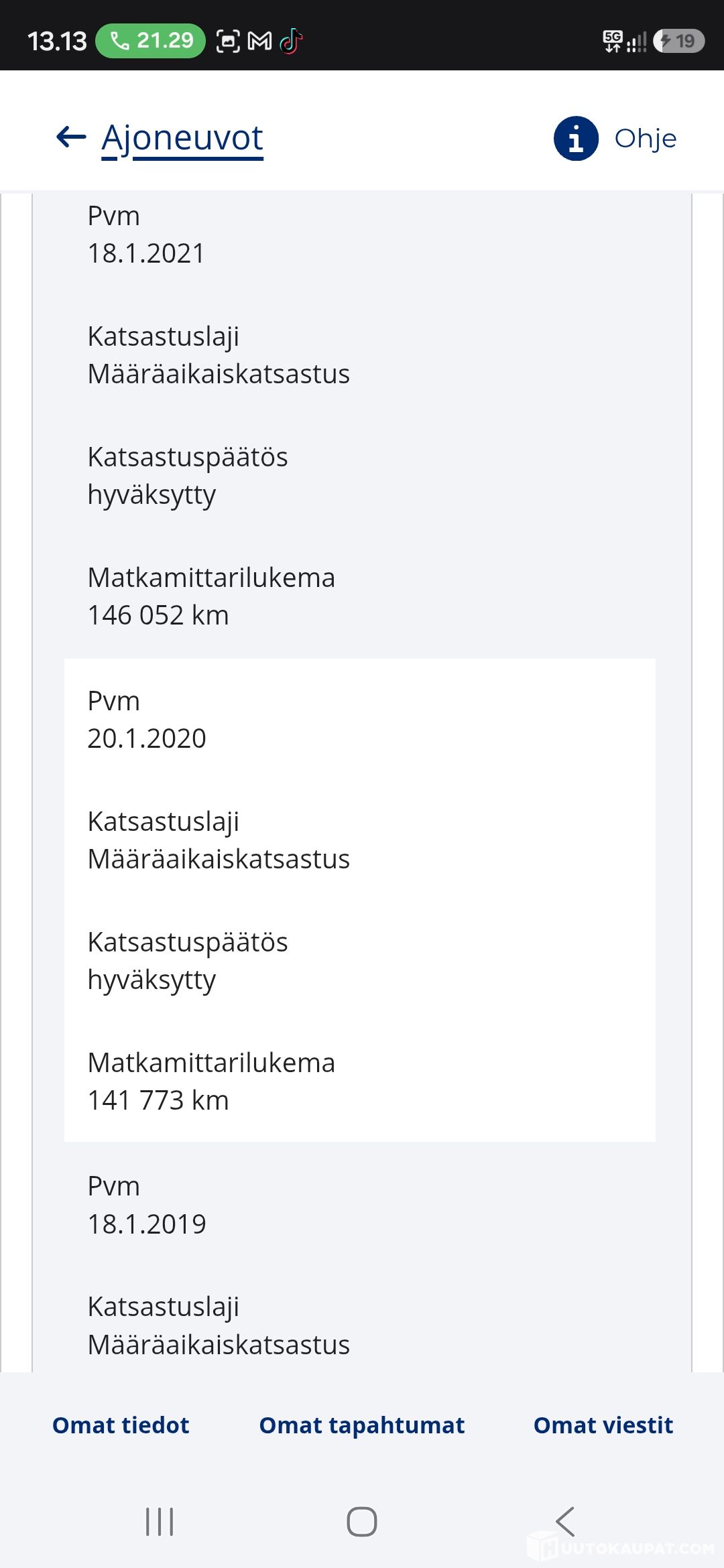Tap the TikTok notification icon
The width and height of the screenshot is (724, 1568).
pyautogui.click(x=292, y=42)
